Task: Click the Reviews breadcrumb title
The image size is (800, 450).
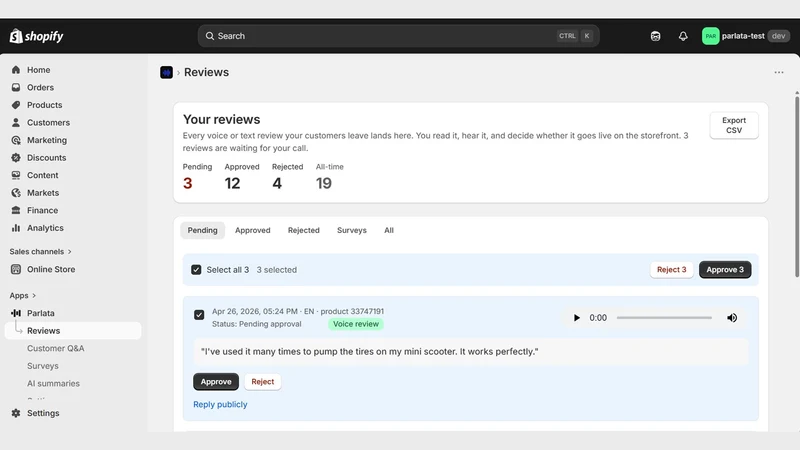Action: (206, 72)
